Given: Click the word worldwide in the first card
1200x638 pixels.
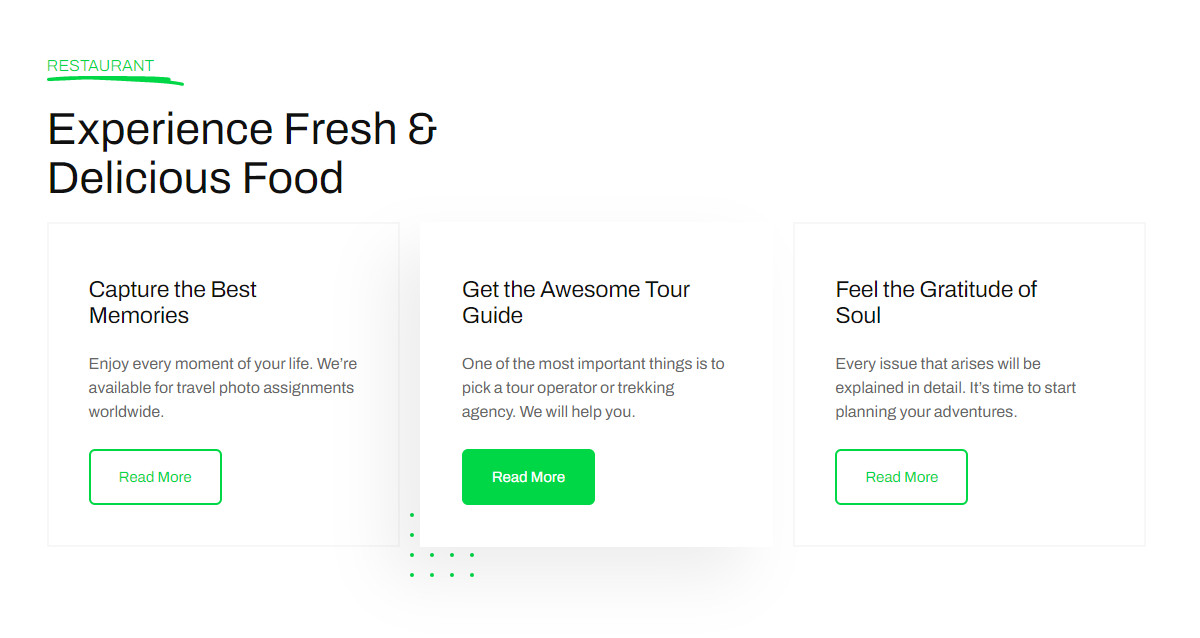Looking at the screenshot, I should [126, 412].
